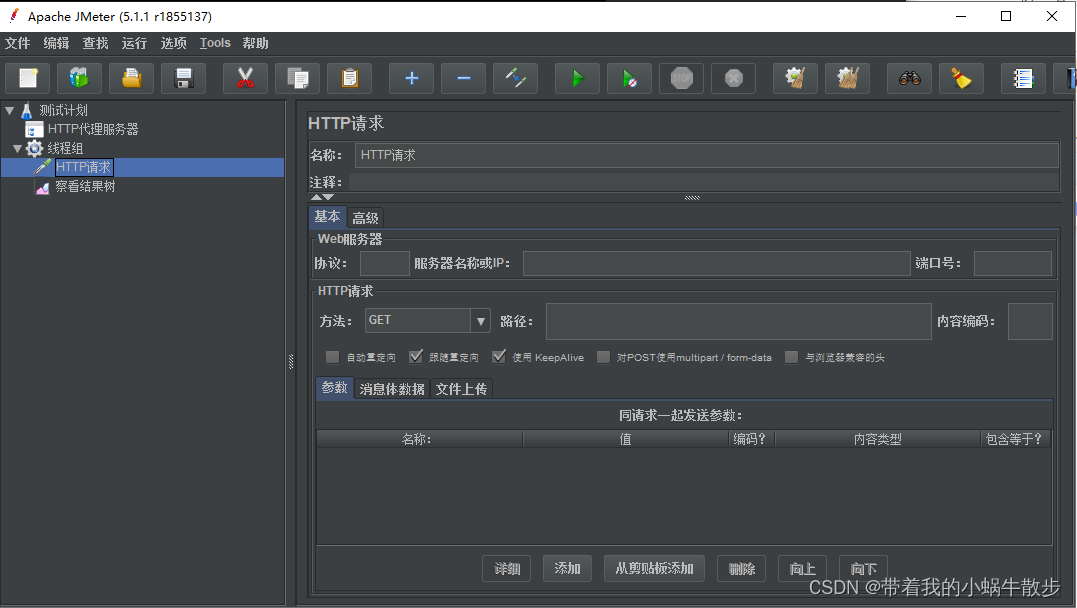1077x608 pixels.
Task: Uncheck the 使用 KeepAlive checkbox
Action: 499,357
